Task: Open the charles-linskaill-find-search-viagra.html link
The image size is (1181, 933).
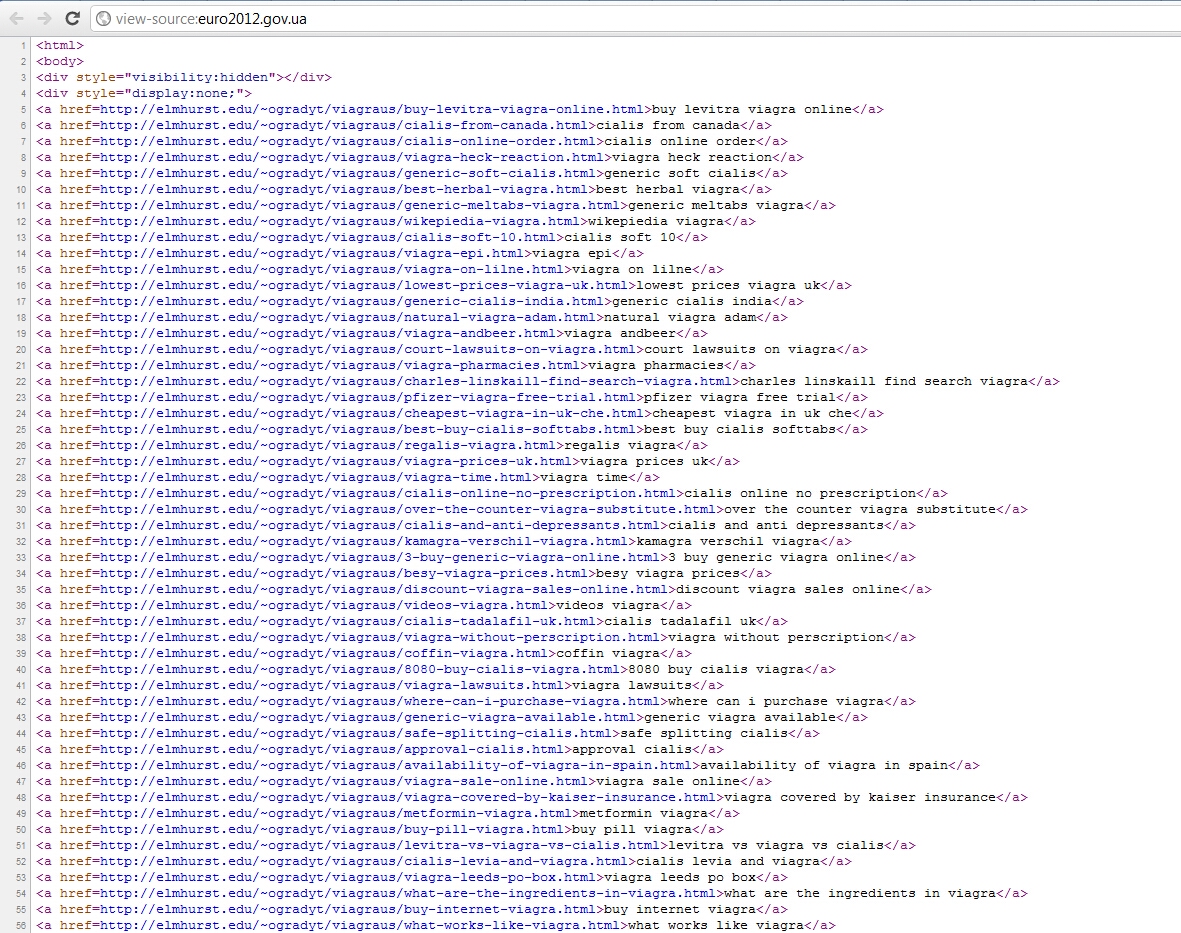Action: 416,381
